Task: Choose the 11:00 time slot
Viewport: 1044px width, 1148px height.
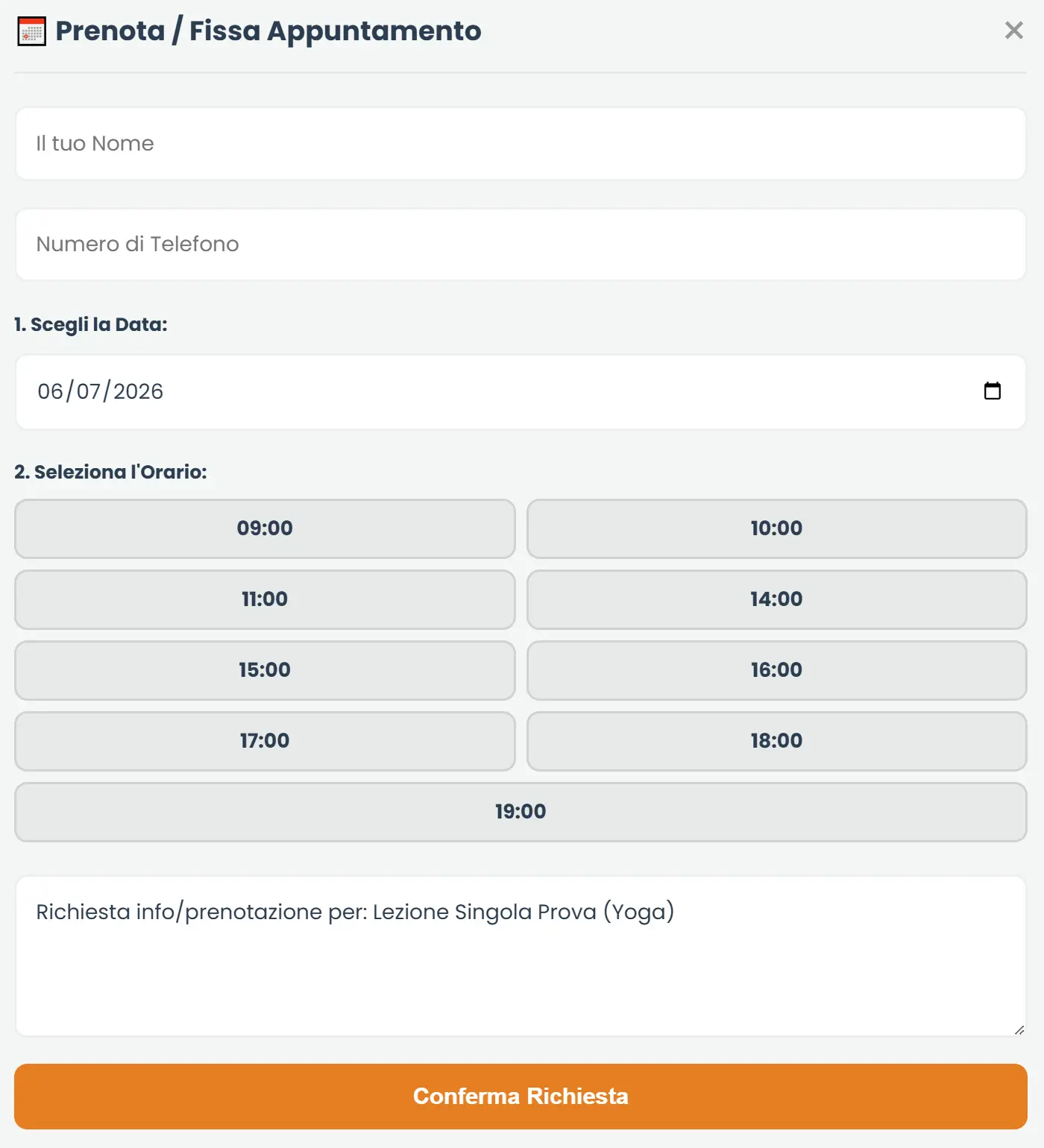Action: [x=265, y=599]
